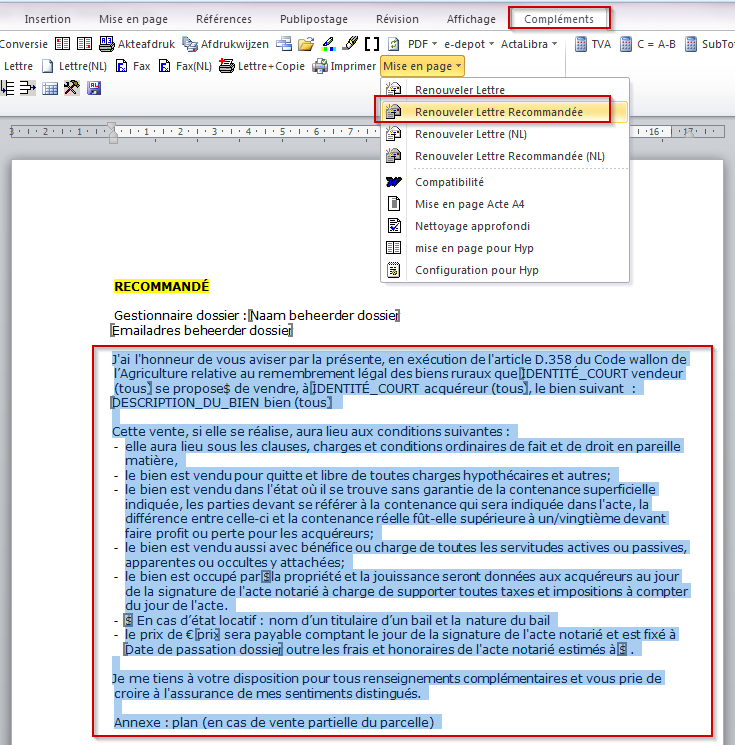Click the Imprimer printer button

click(x=344, y=66)
